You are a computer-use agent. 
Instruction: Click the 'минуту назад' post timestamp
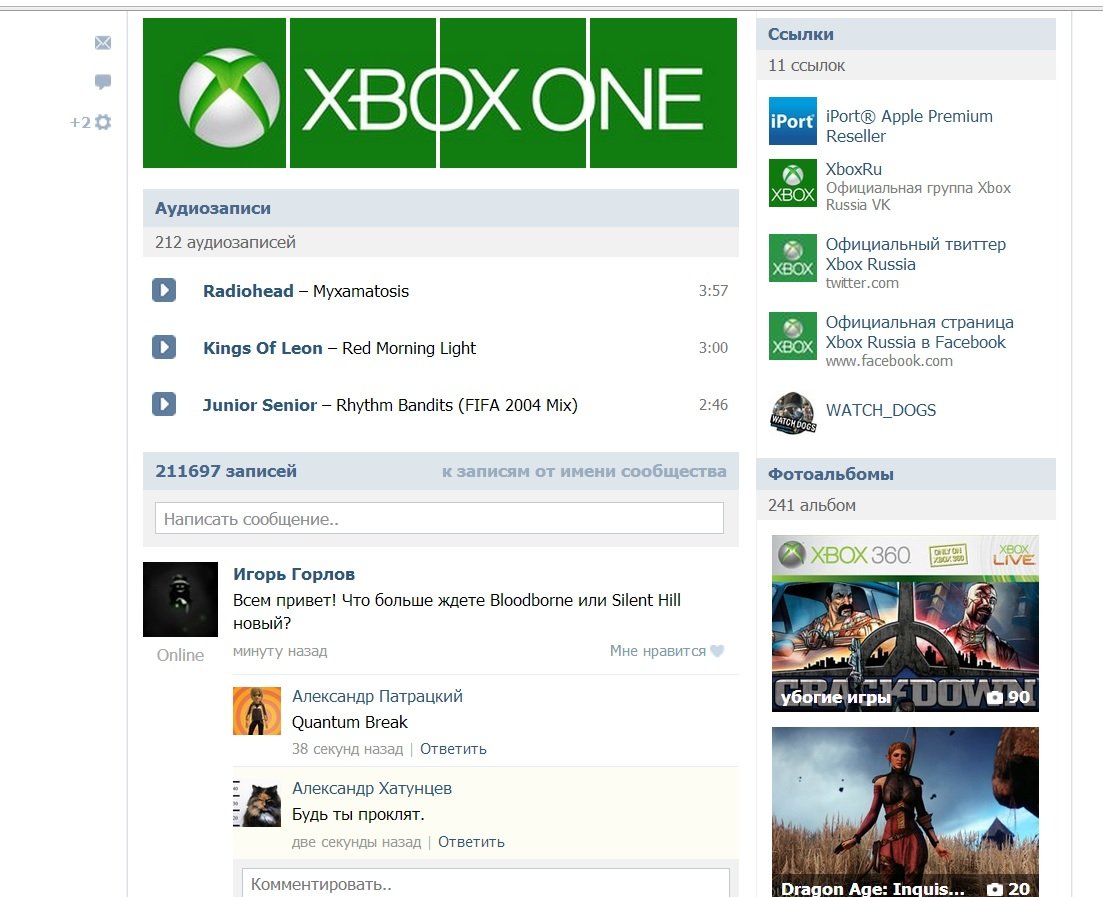[280, 651]
